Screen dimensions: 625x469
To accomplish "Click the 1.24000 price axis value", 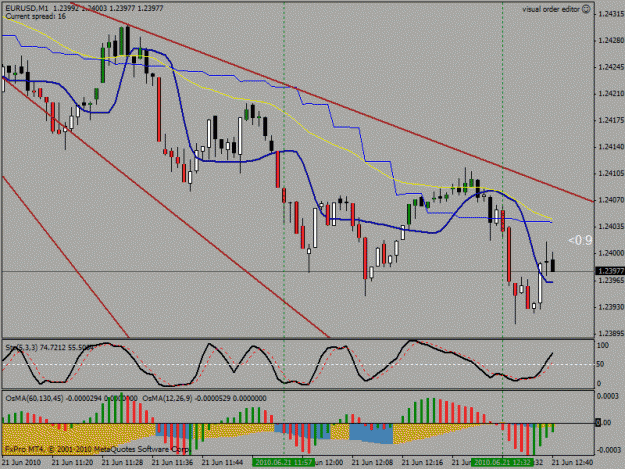I will click(611, 253).
